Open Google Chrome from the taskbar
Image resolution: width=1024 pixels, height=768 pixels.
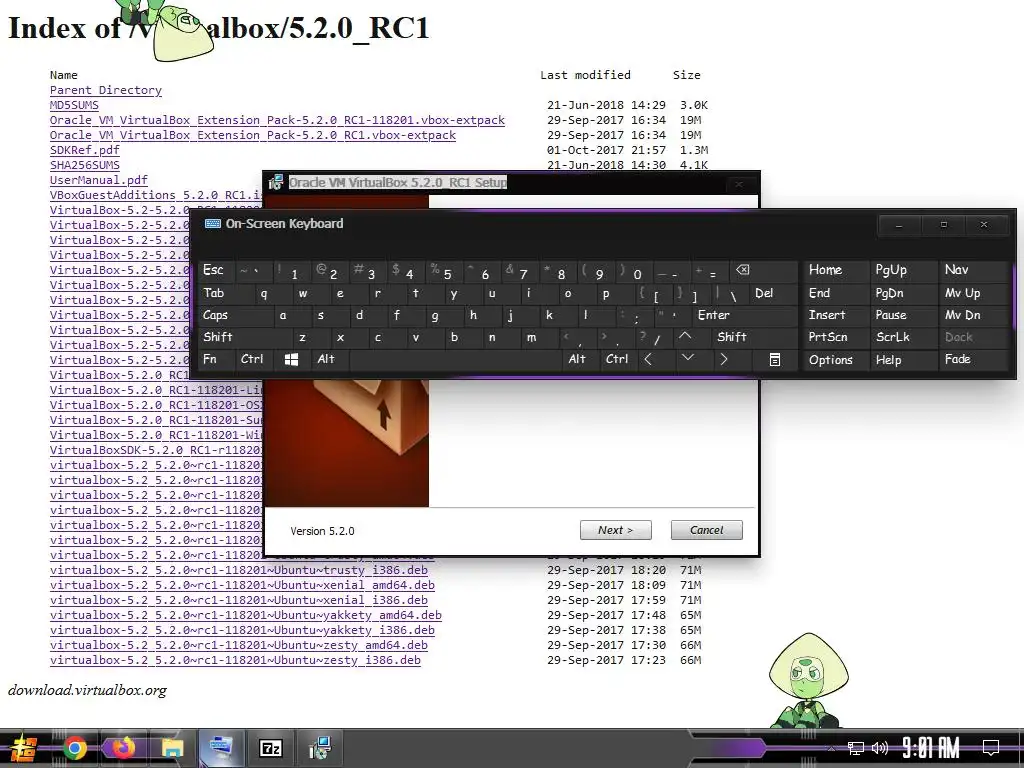[75, 748]
